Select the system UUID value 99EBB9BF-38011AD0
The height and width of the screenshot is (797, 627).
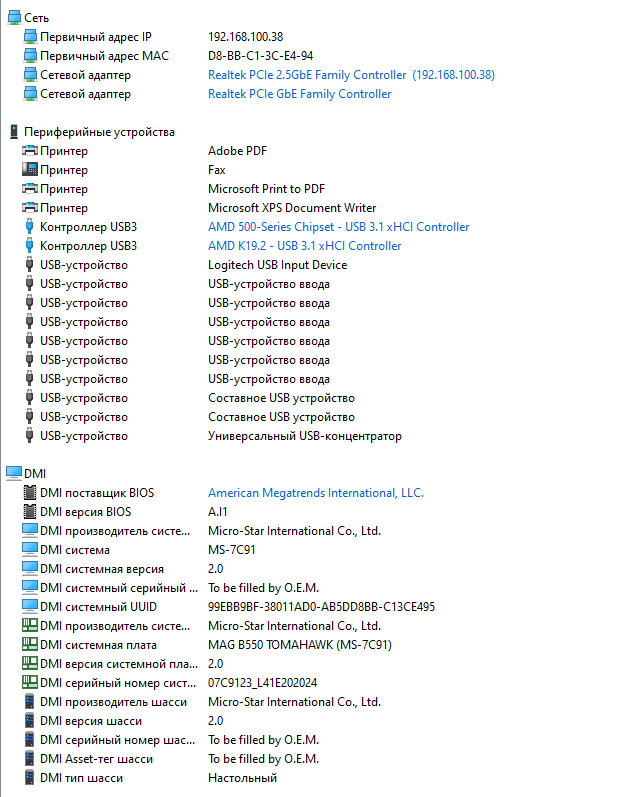coord(322,606)
